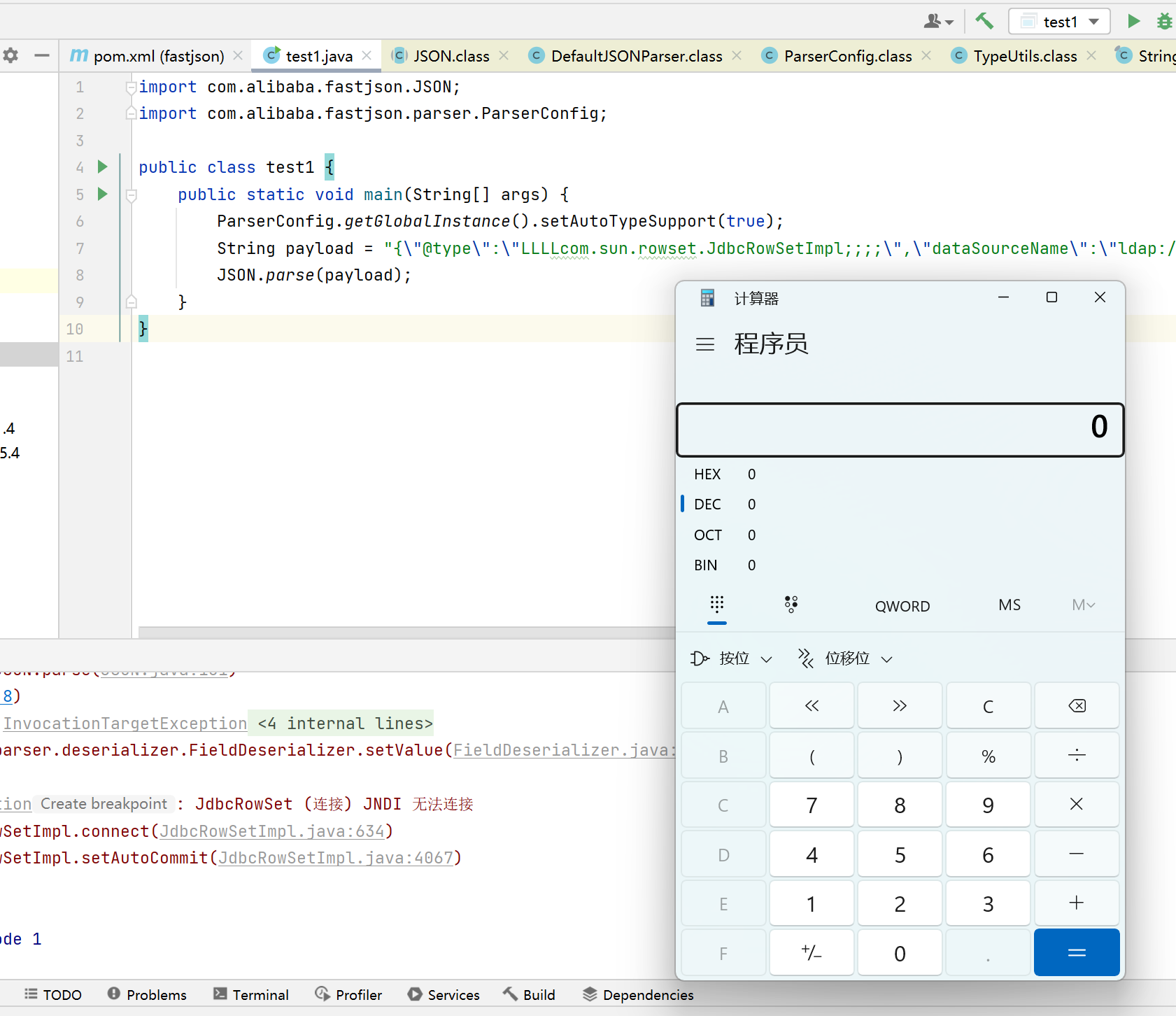Screen dimensions: 1176x1016
Task: Select BIN number base in calculator
Action: [x=900, y=565]
